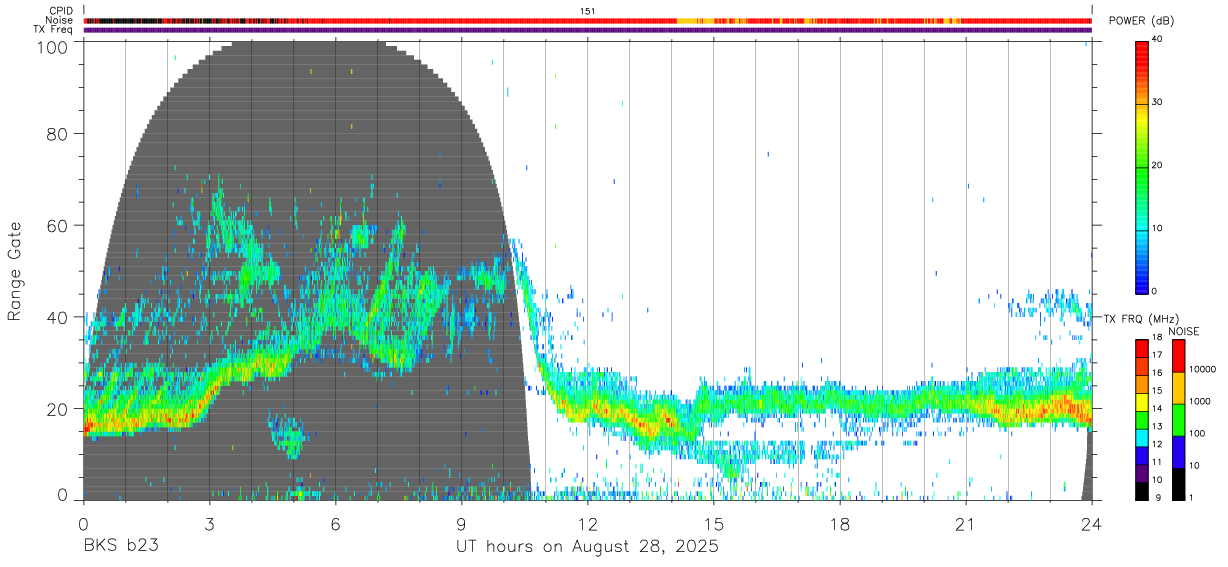Click the 100 label on noise scale

[x=1198, y=434]
